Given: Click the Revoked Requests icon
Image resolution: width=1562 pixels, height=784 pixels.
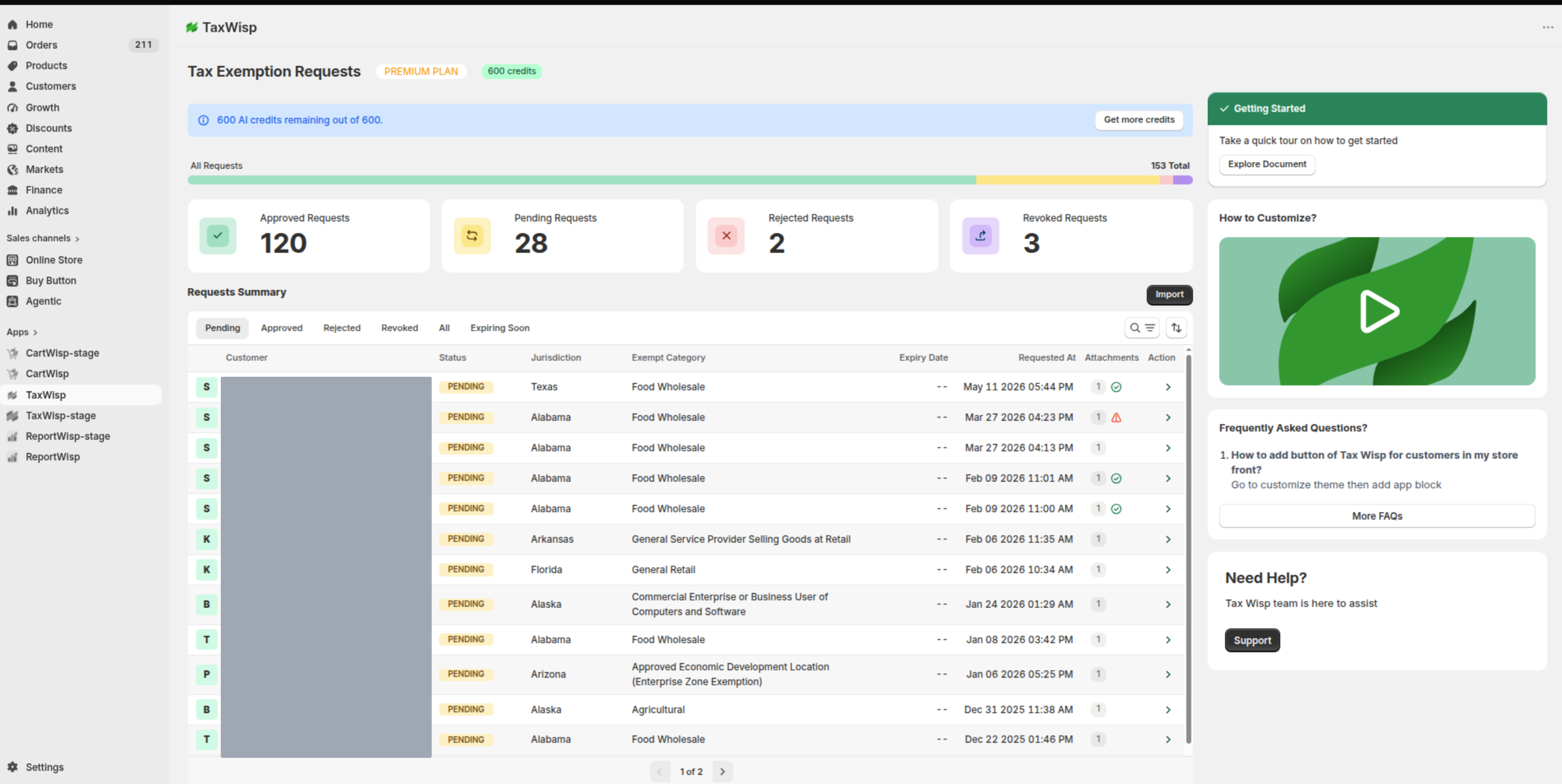Looking at the screenshot, I should coord(980,236).
